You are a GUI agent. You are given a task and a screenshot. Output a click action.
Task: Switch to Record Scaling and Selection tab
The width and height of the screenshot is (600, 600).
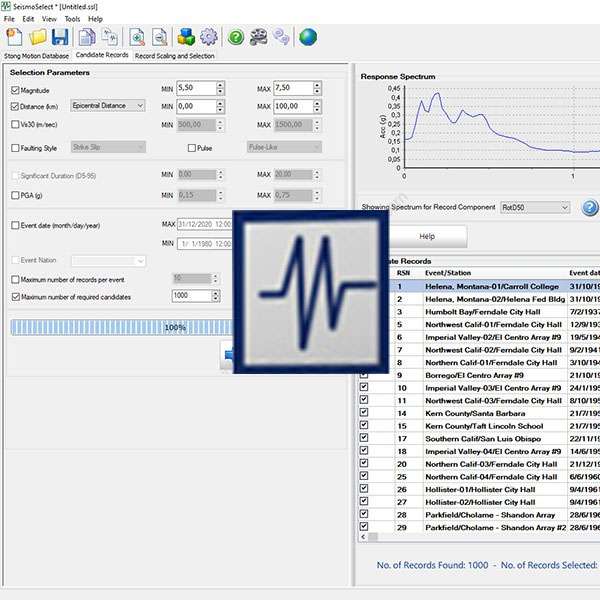174,56
